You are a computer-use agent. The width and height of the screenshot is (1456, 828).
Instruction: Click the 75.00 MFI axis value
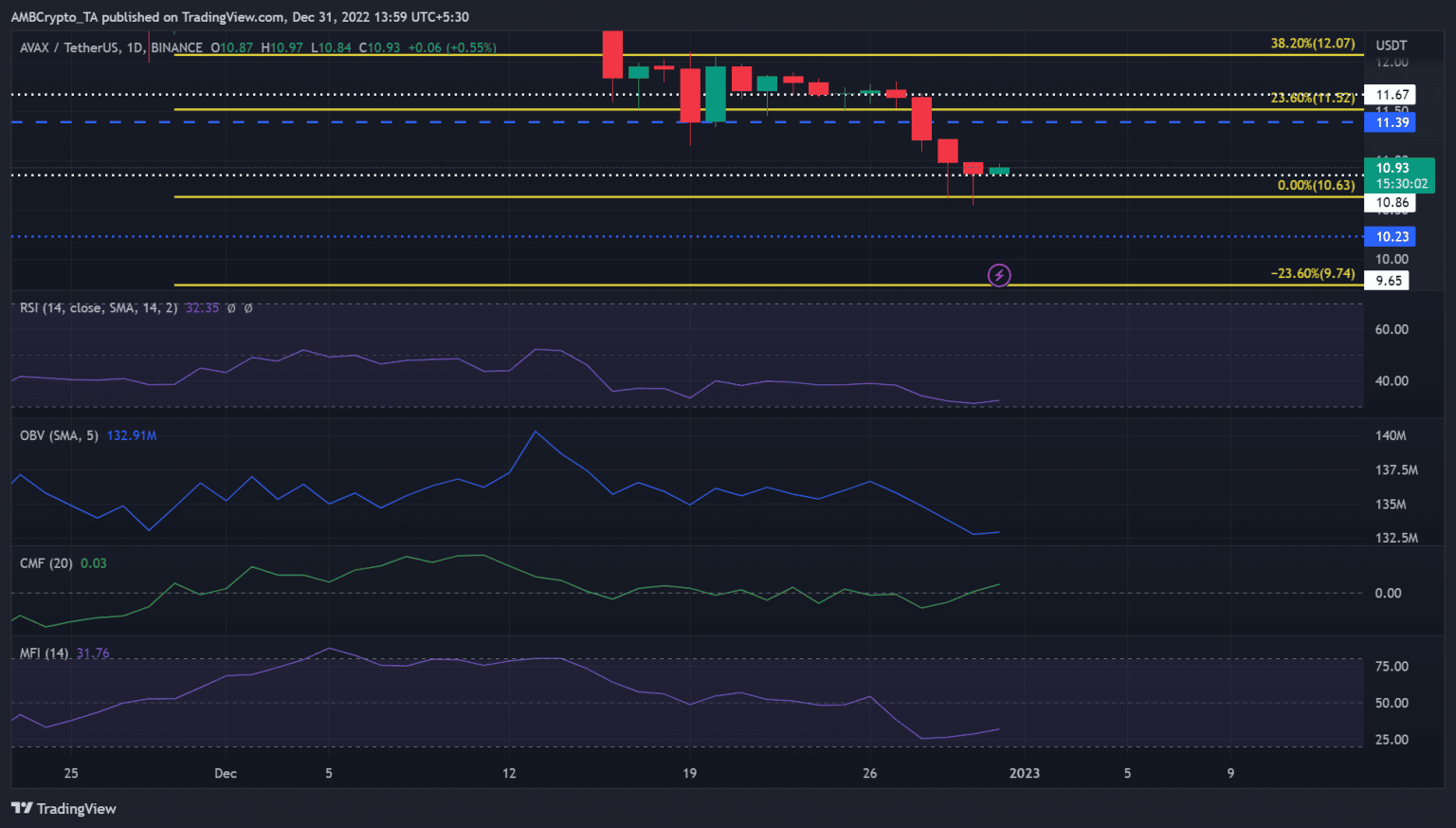(1392, 667)
